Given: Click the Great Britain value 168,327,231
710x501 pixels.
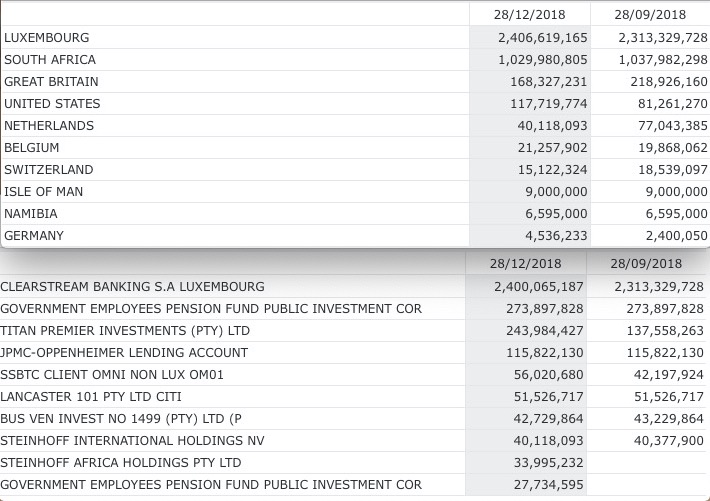Looking at the screenshot, I should (x=548, y=82).
